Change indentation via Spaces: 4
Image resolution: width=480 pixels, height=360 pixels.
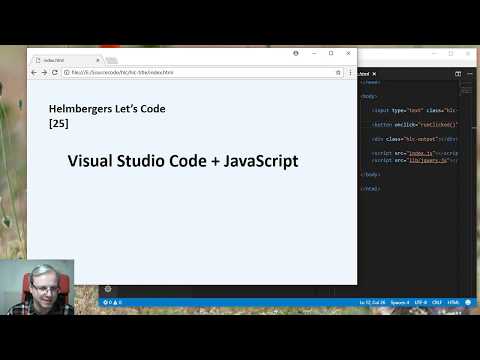click(x=400, y=302)
